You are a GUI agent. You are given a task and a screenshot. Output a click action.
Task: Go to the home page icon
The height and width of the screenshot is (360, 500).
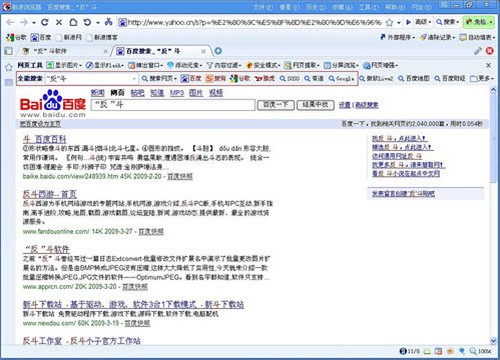[x=73, y=22]
